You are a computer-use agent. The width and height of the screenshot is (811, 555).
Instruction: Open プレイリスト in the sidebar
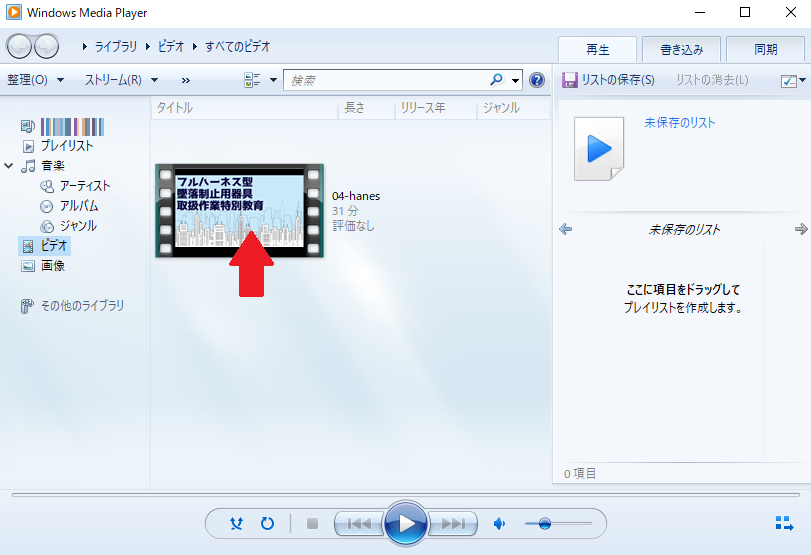click(x=67, y=146)
